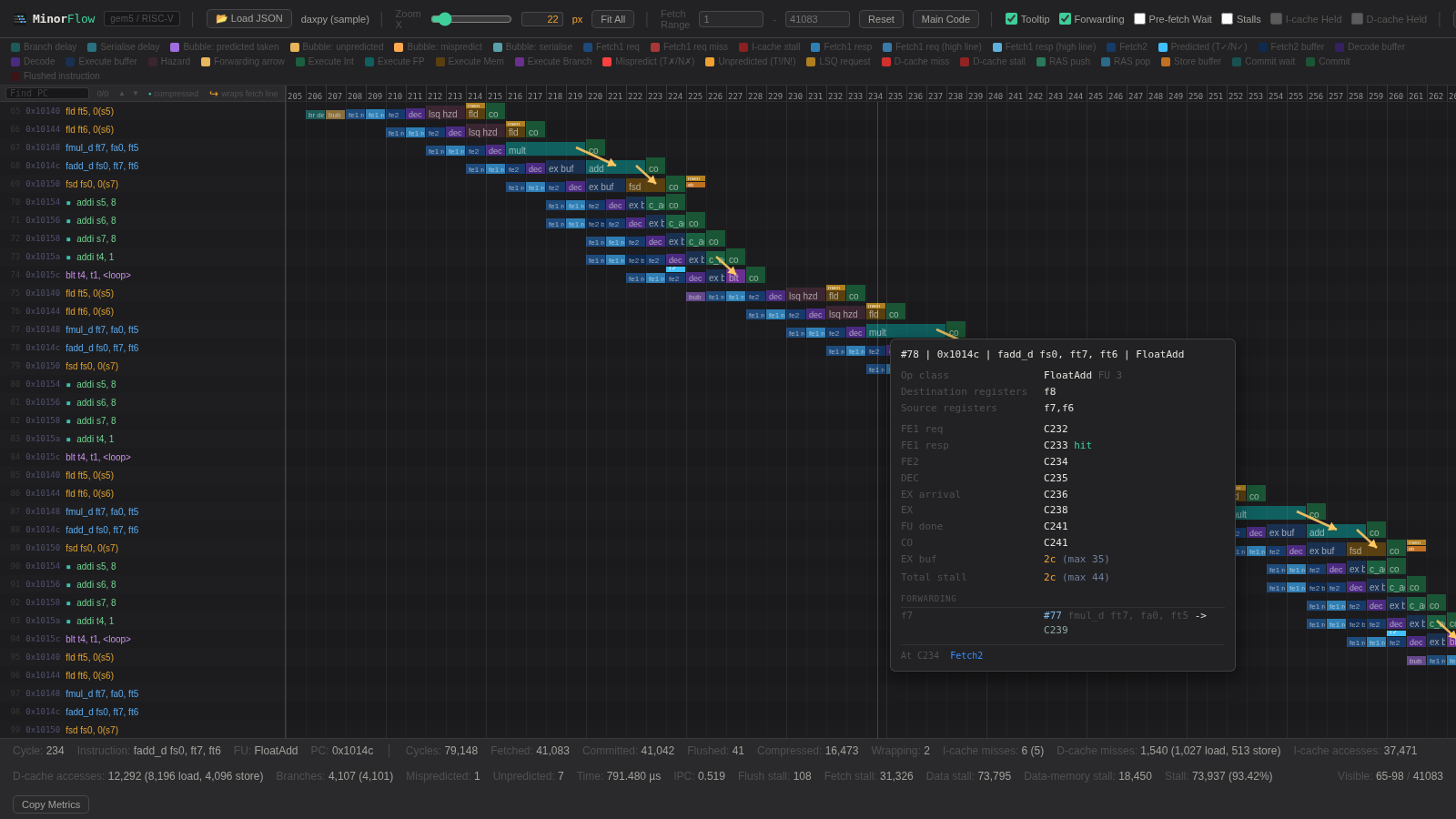Click the LSQ request legend swatch
Screen dimensions: 1456x819
click(811, 62)
